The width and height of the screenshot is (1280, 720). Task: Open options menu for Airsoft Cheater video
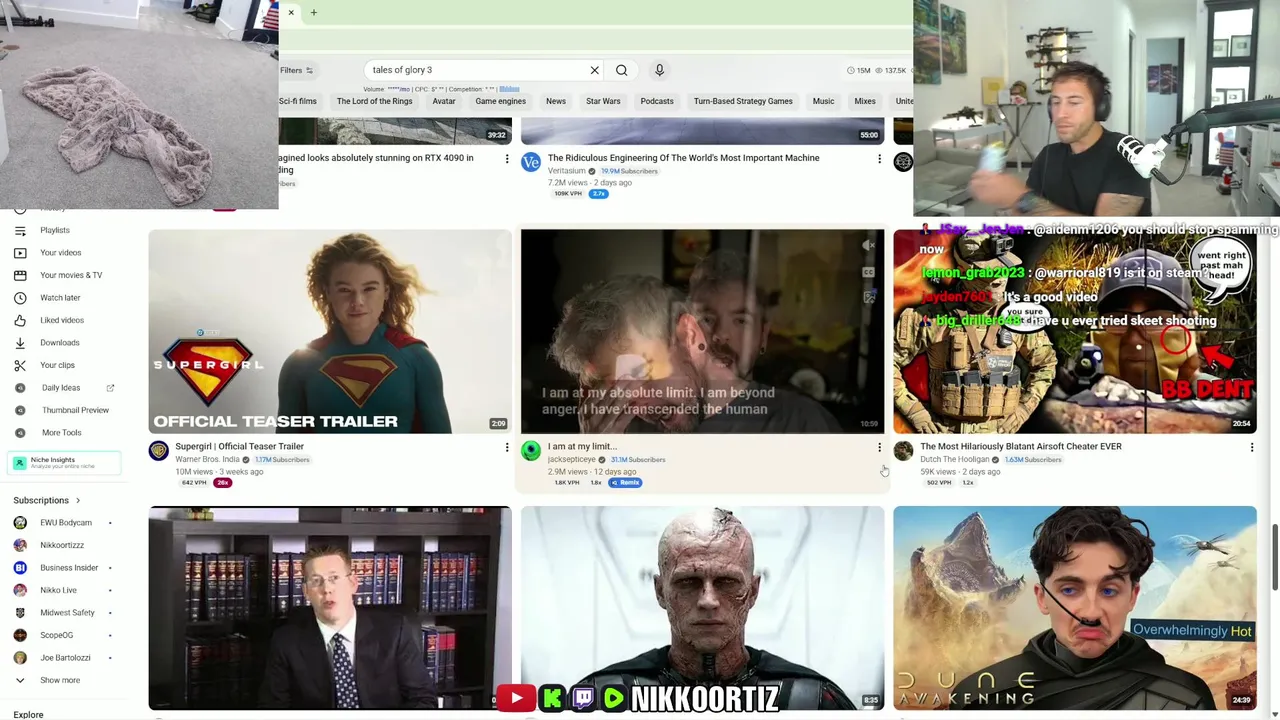pos(1251,448)
